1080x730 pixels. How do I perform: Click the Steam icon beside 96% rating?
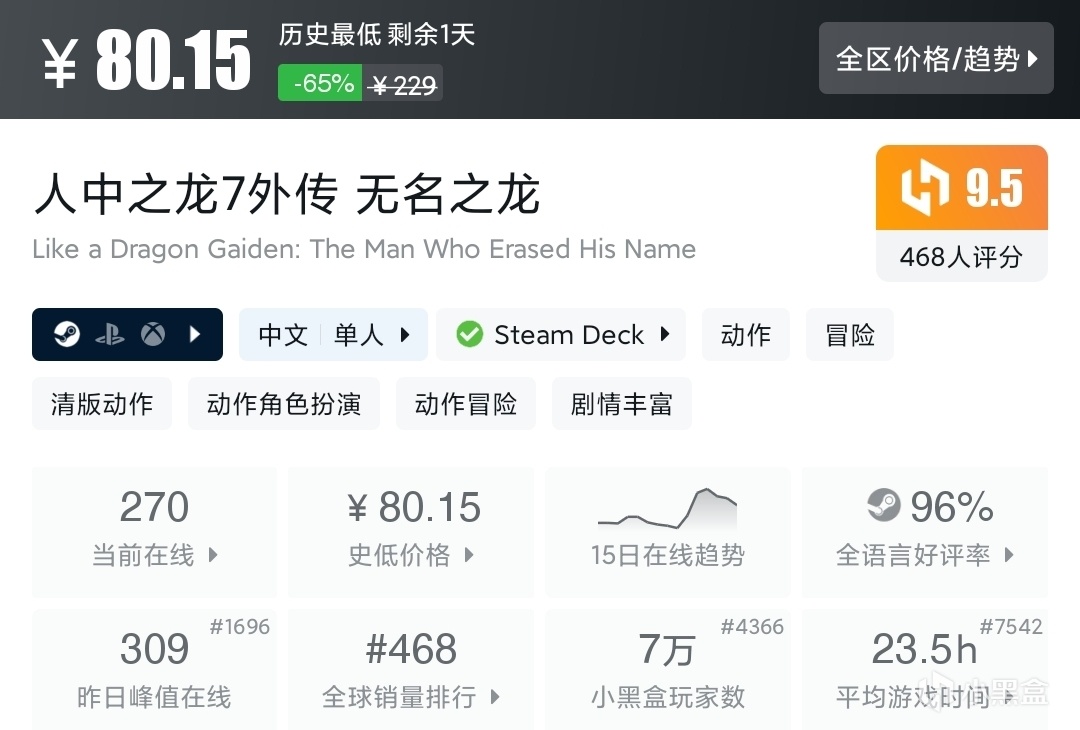tap(883, 507)
